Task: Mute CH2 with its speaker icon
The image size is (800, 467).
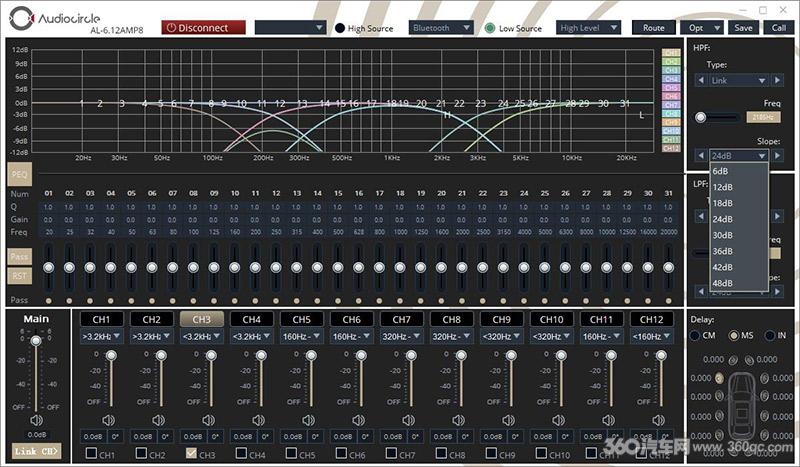Action: [158, 420]
